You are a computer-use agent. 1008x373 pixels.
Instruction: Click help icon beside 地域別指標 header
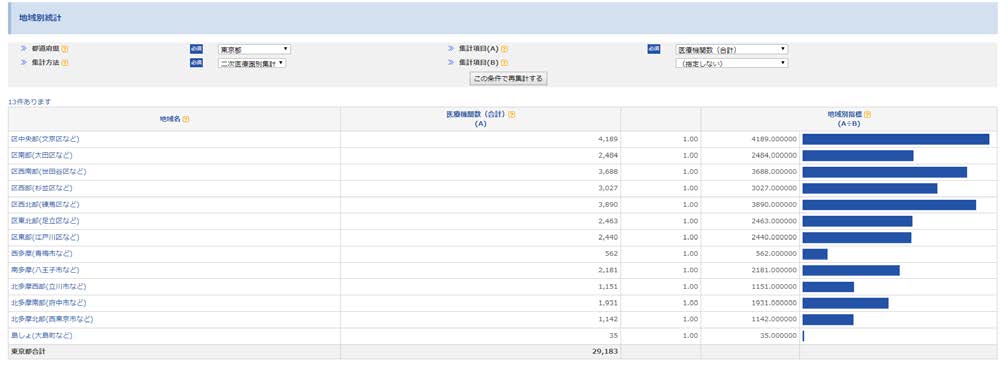tap(867, 114)
